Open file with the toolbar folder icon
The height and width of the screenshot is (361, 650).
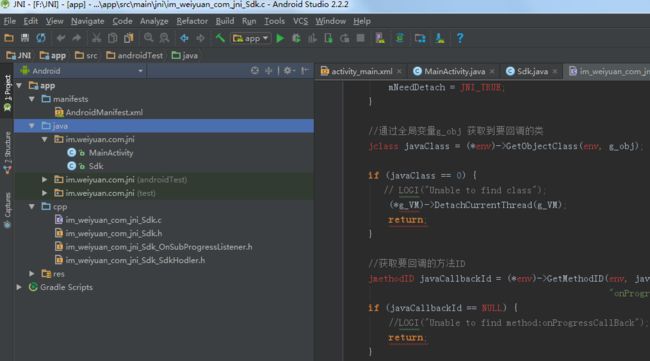9,38
